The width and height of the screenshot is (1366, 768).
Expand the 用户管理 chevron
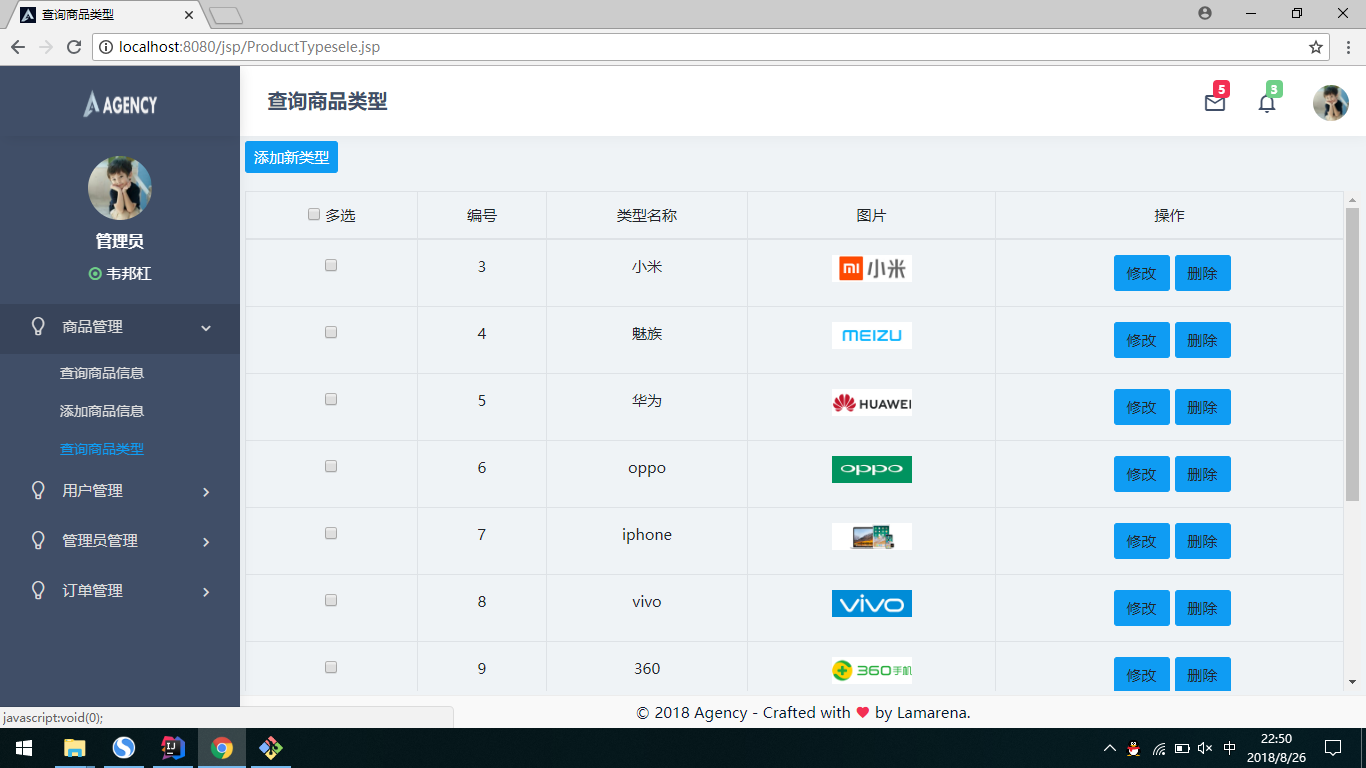coord(206,492)
